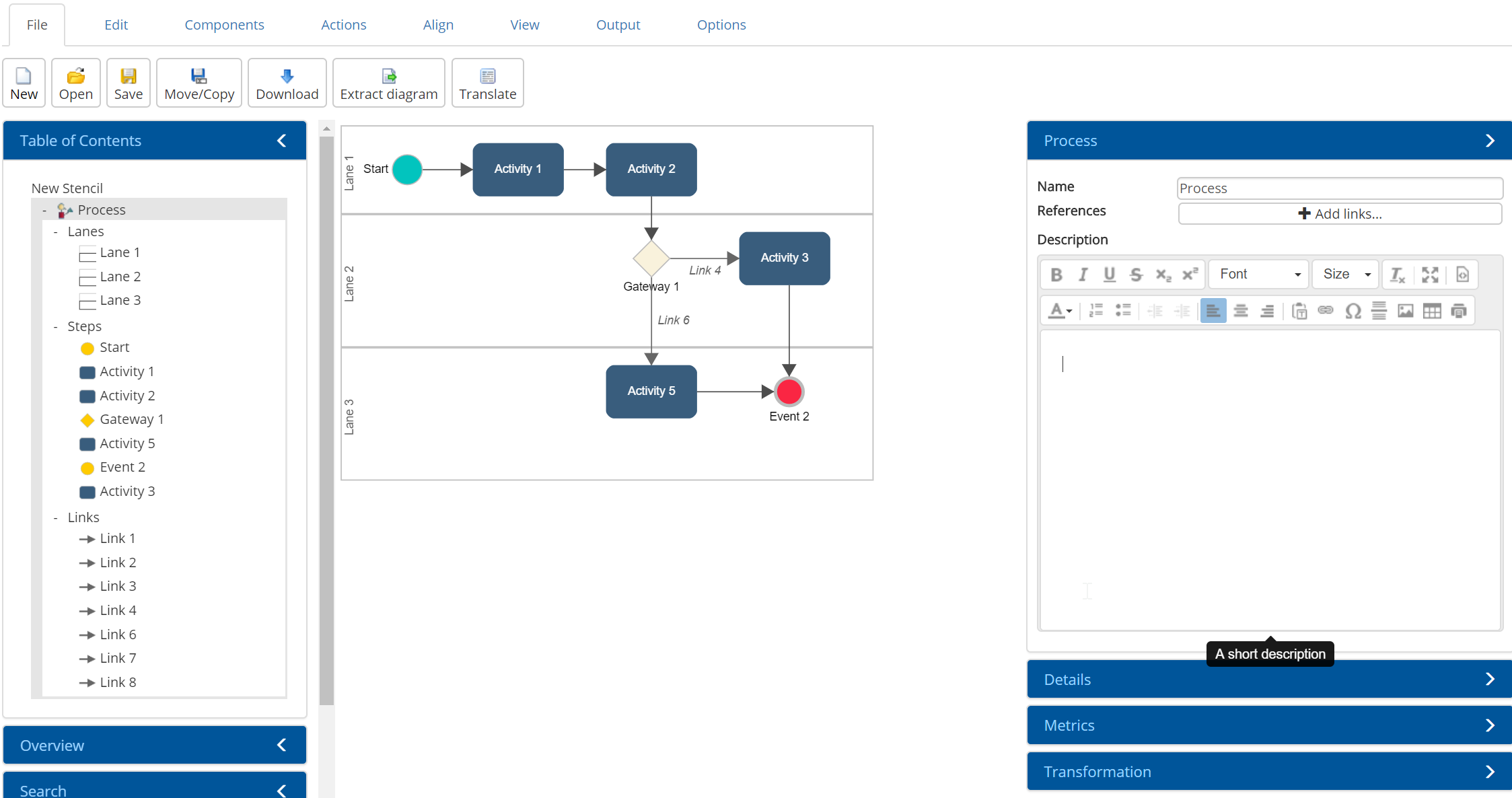1512x798 pixels.
Task: Open the Font dropdown
Action: click(1258, 275)
